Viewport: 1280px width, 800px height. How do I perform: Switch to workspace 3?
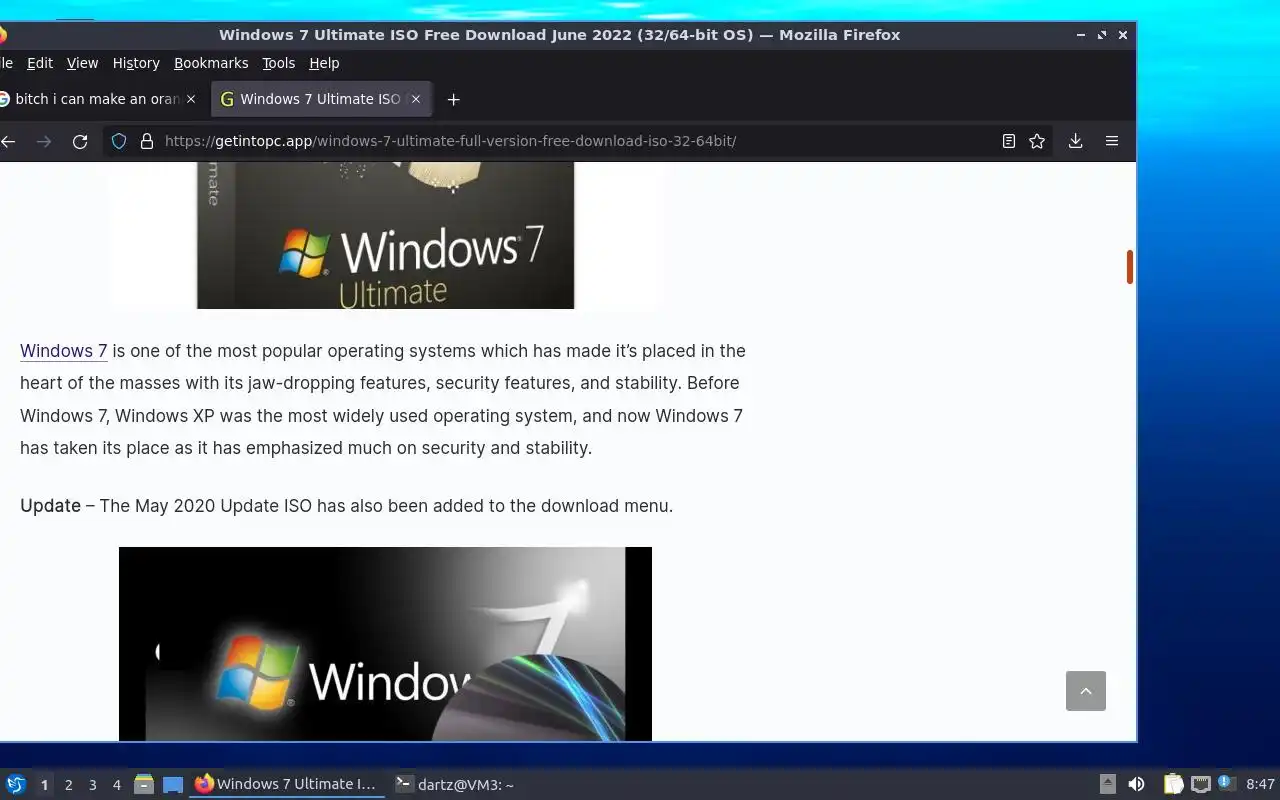click(x=92, y=785)
